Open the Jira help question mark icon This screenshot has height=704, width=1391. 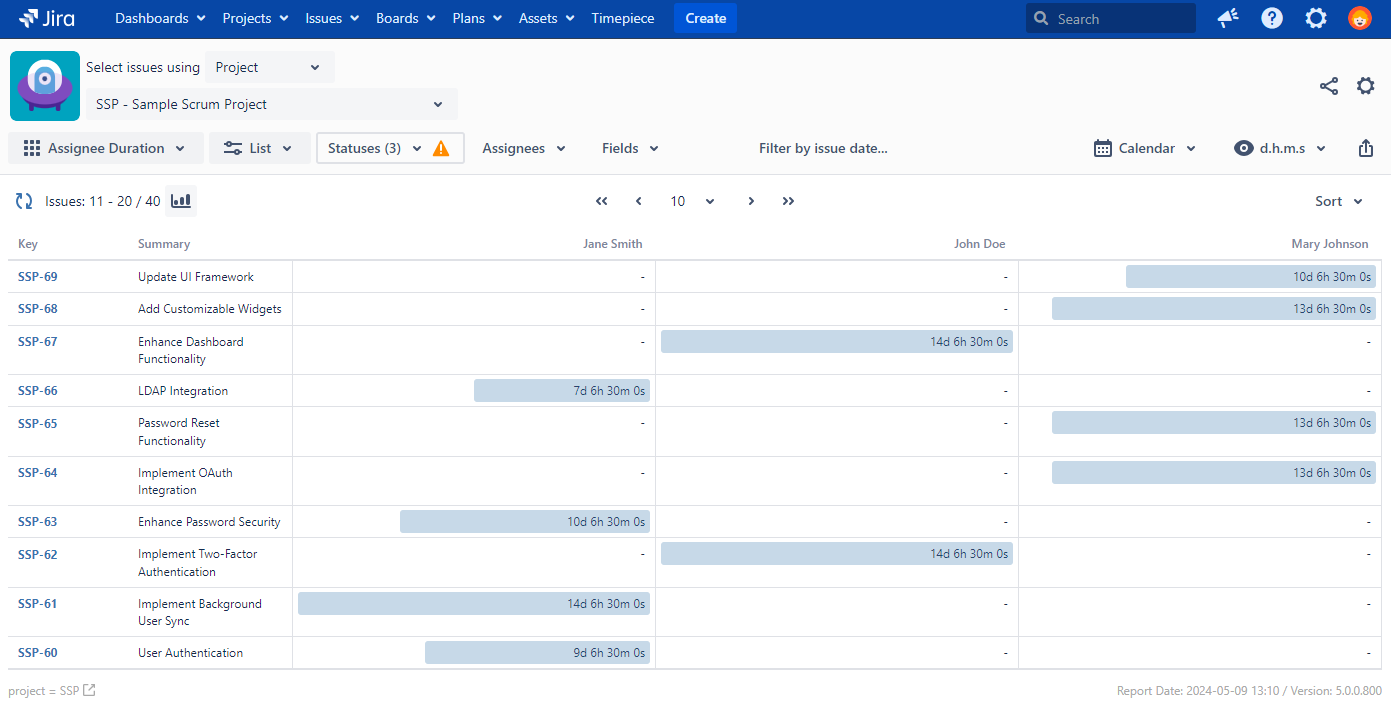[x=1272, y=18]
